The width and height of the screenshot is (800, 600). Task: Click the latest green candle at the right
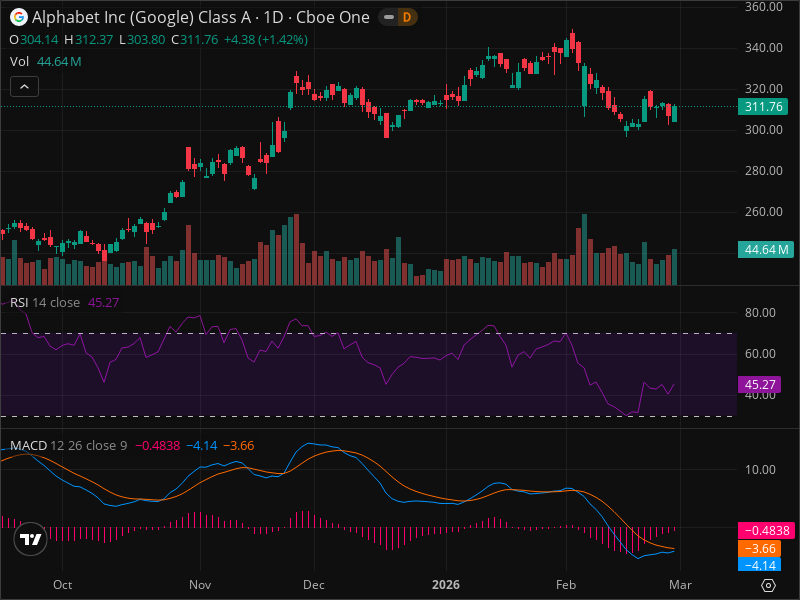[674, 114]
